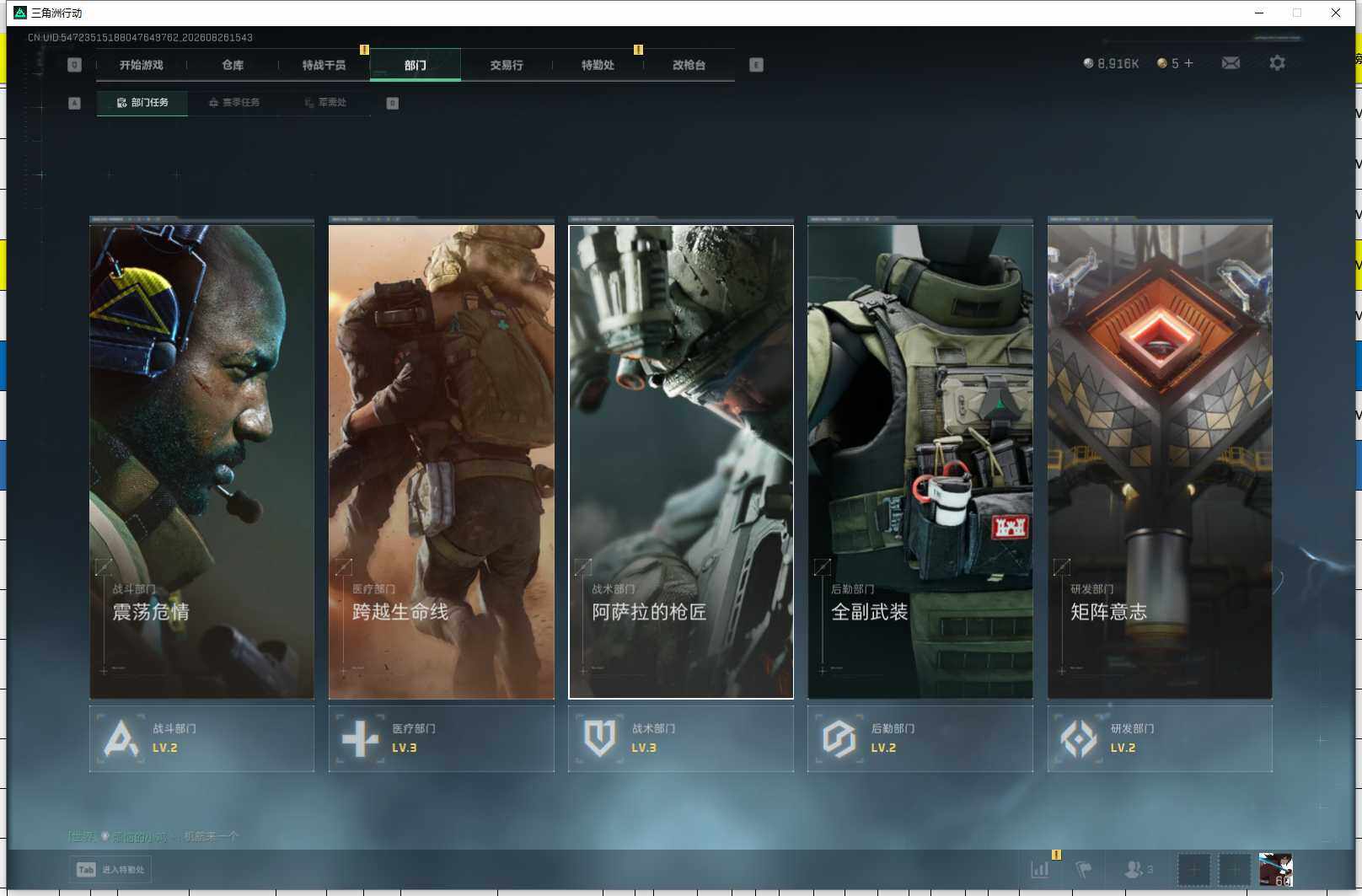Click the 战术部门 LV.3 level panel
1362x896 pixels.
(x=681, y=738)
